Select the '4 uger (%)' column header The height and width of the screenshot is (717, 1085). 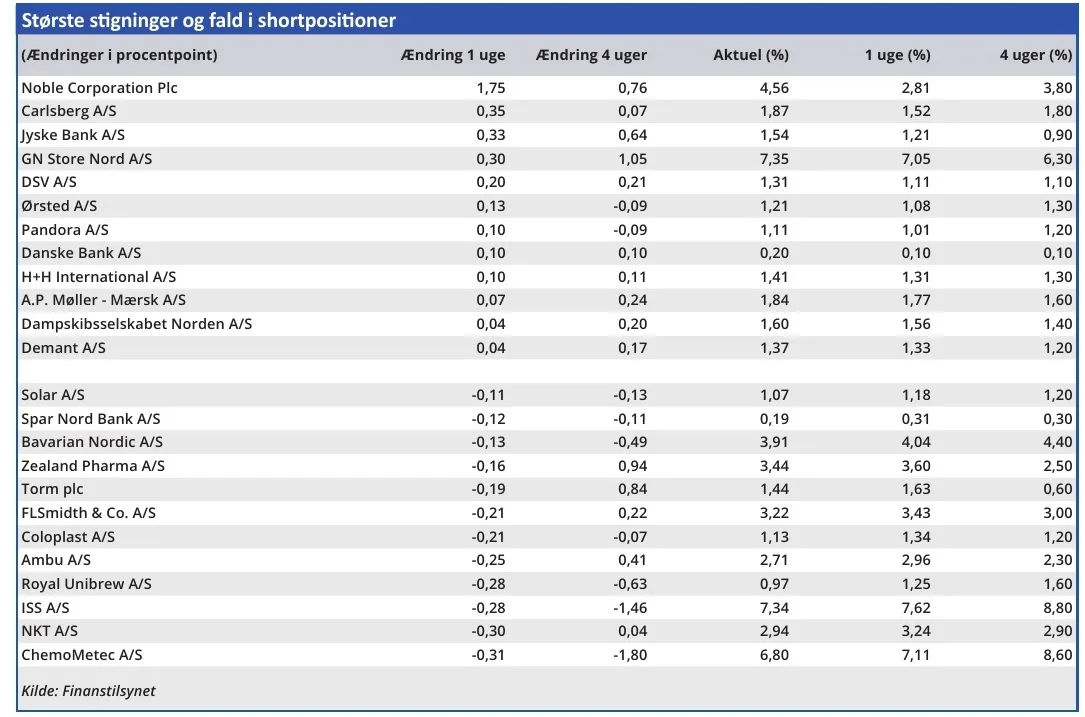[1035, 55]
